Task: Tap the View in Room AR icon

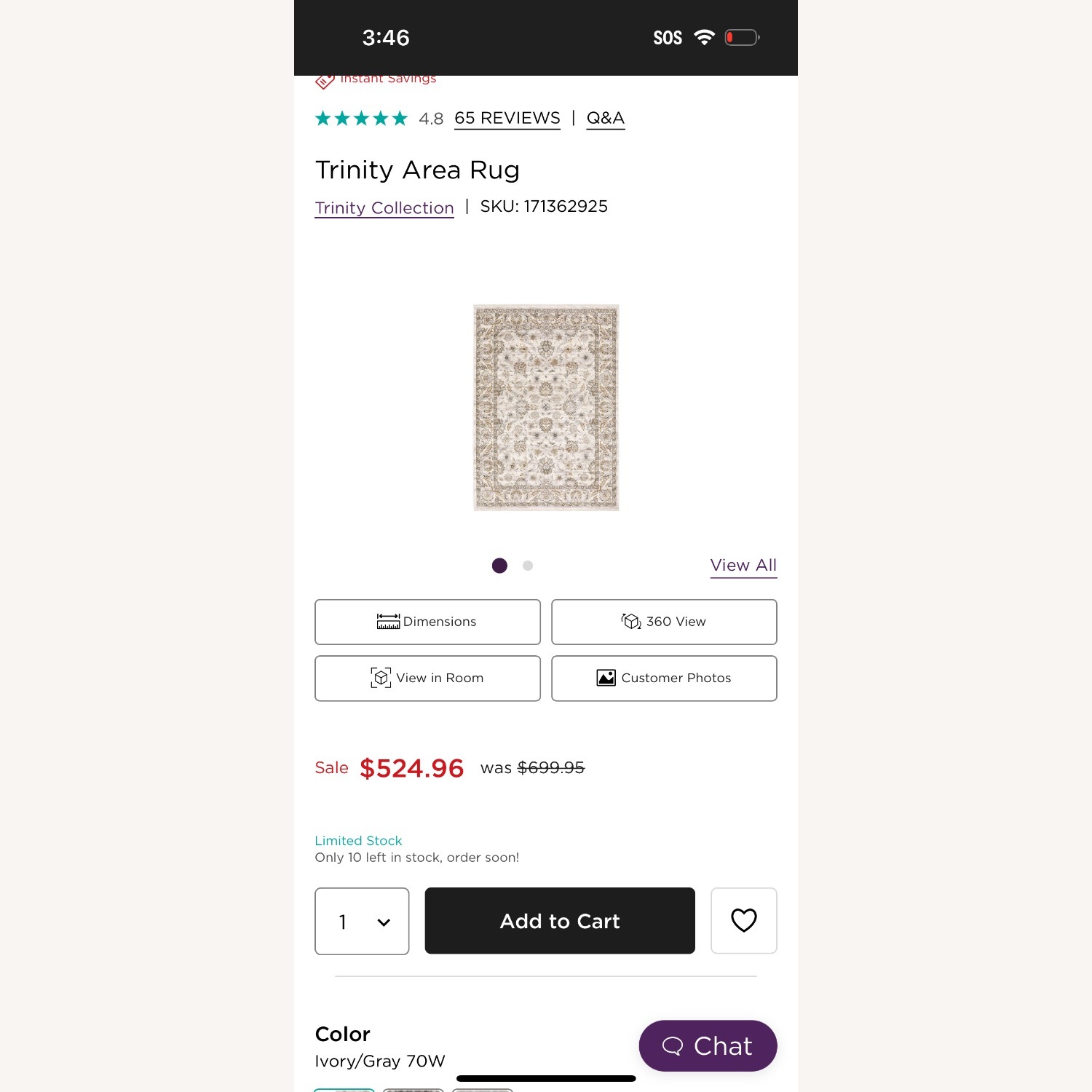Action: (x=381, y=678)
